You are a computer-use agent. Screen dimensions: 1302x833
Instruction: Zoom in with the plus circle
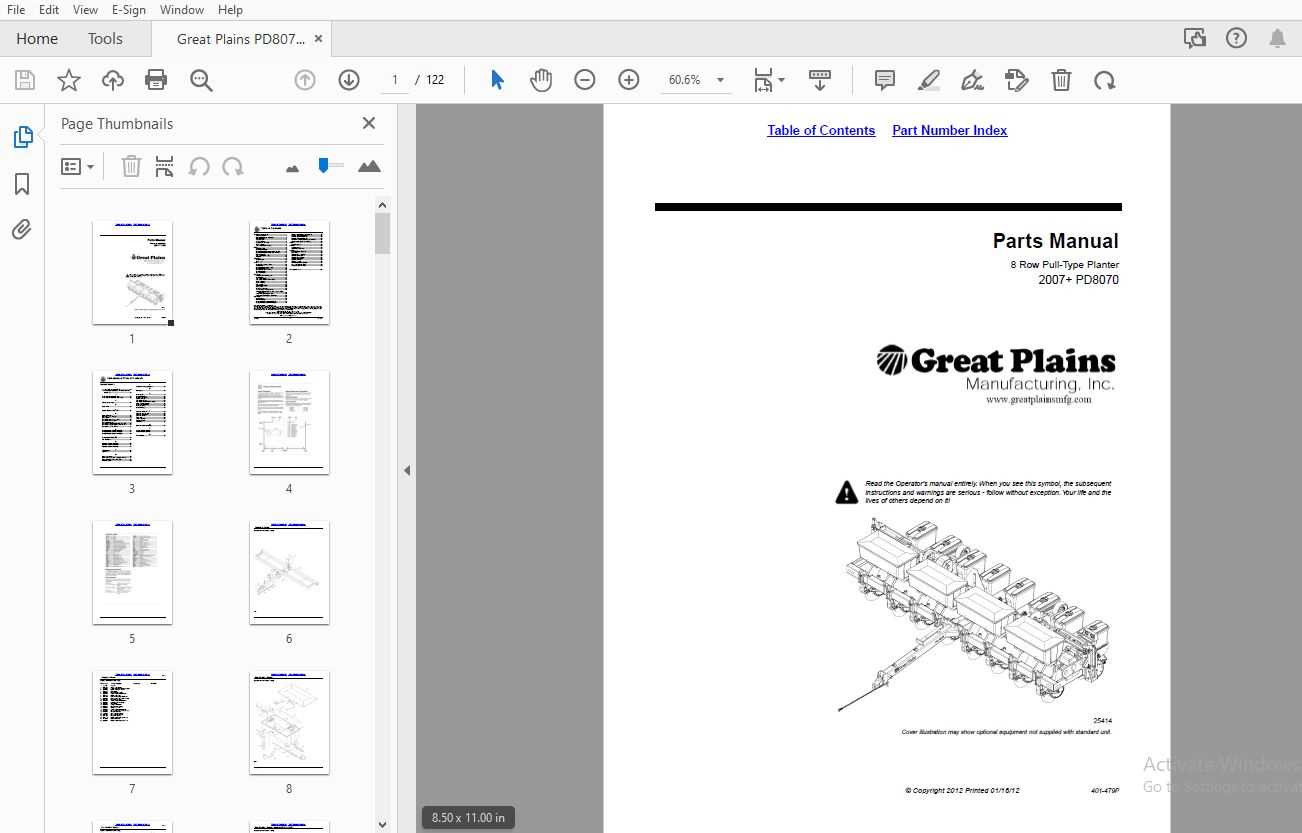pos(629,80)
